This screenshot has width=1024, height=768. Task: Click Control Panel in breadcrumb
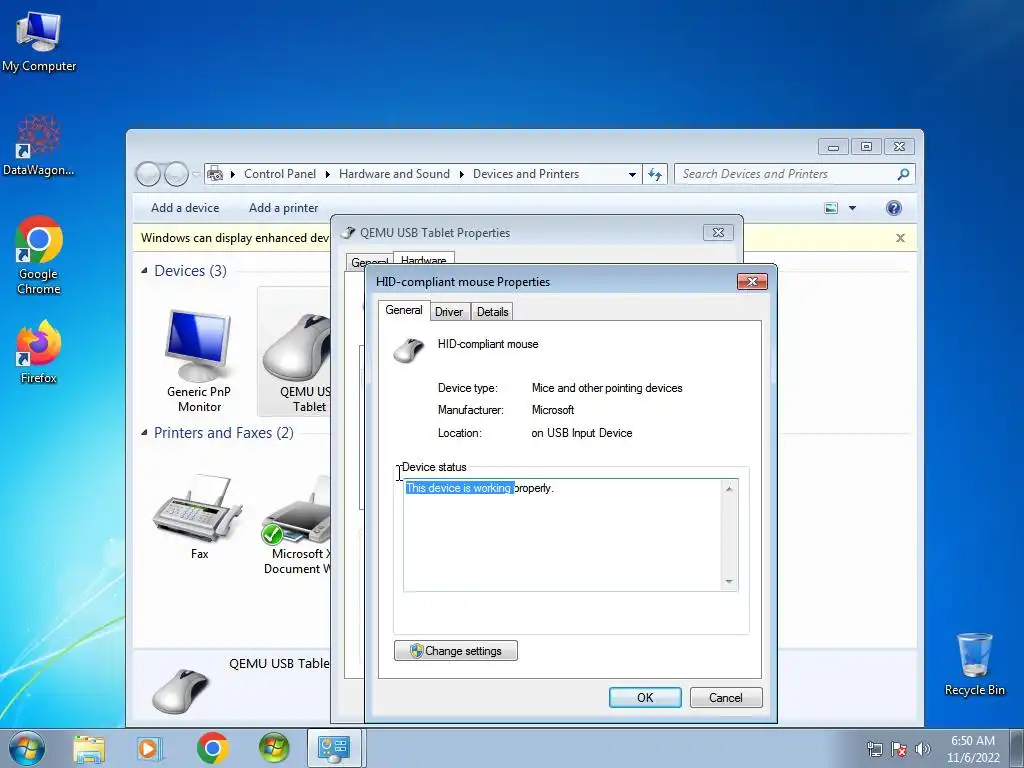point(280,174)
